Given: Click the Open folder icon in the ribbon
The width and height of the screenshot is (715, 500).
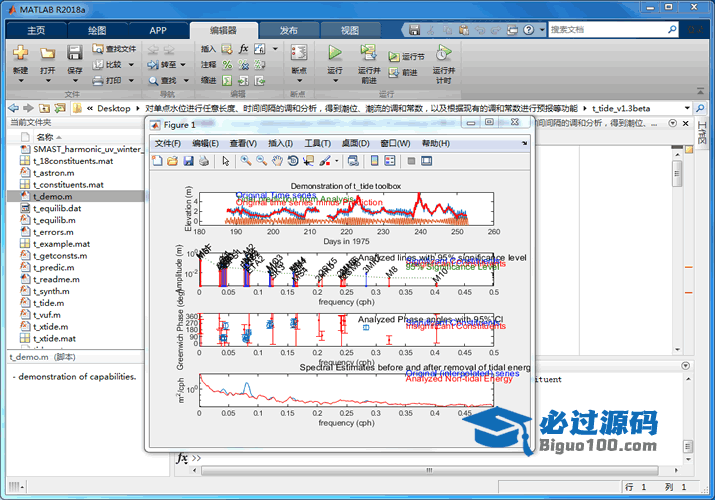Looking at the screenshot, I should pyautogui.click(x=47, y=53).
